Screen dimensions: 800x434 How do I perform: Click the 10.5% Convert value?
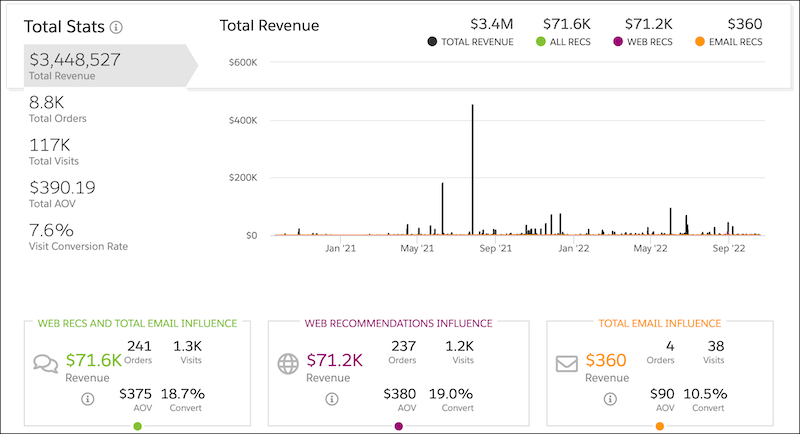[x=705, y=394]
